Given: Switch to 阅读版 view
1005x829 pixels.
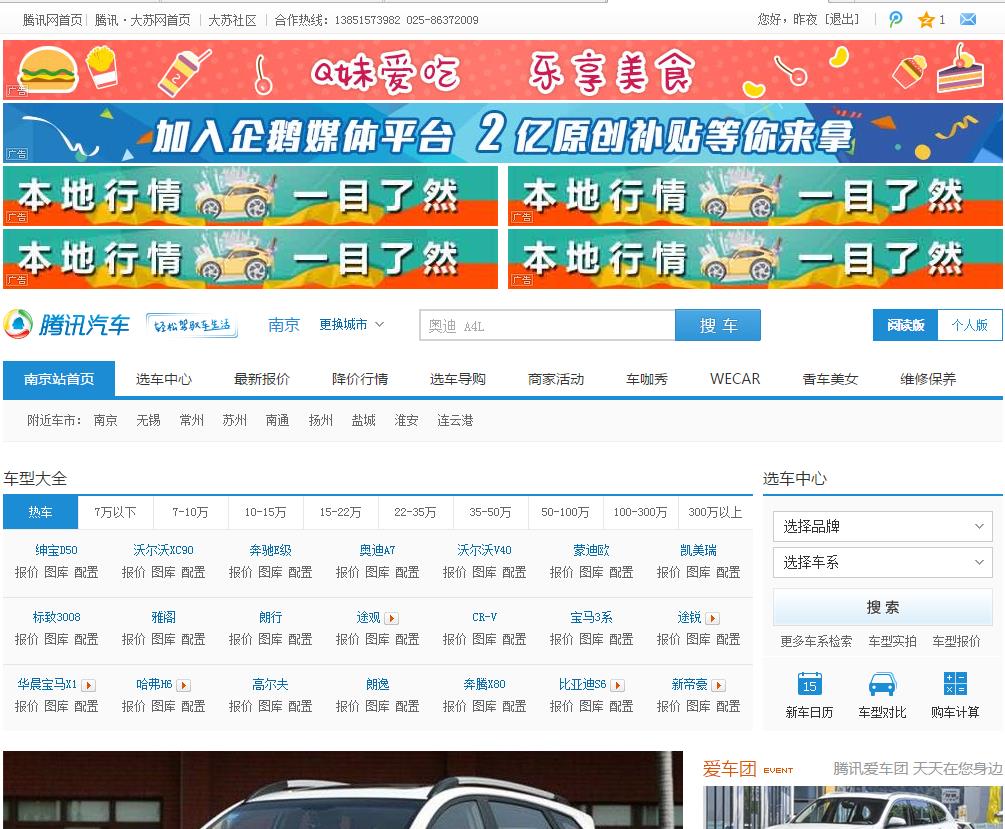Looking at the screenshot, I should pos(906,325).
